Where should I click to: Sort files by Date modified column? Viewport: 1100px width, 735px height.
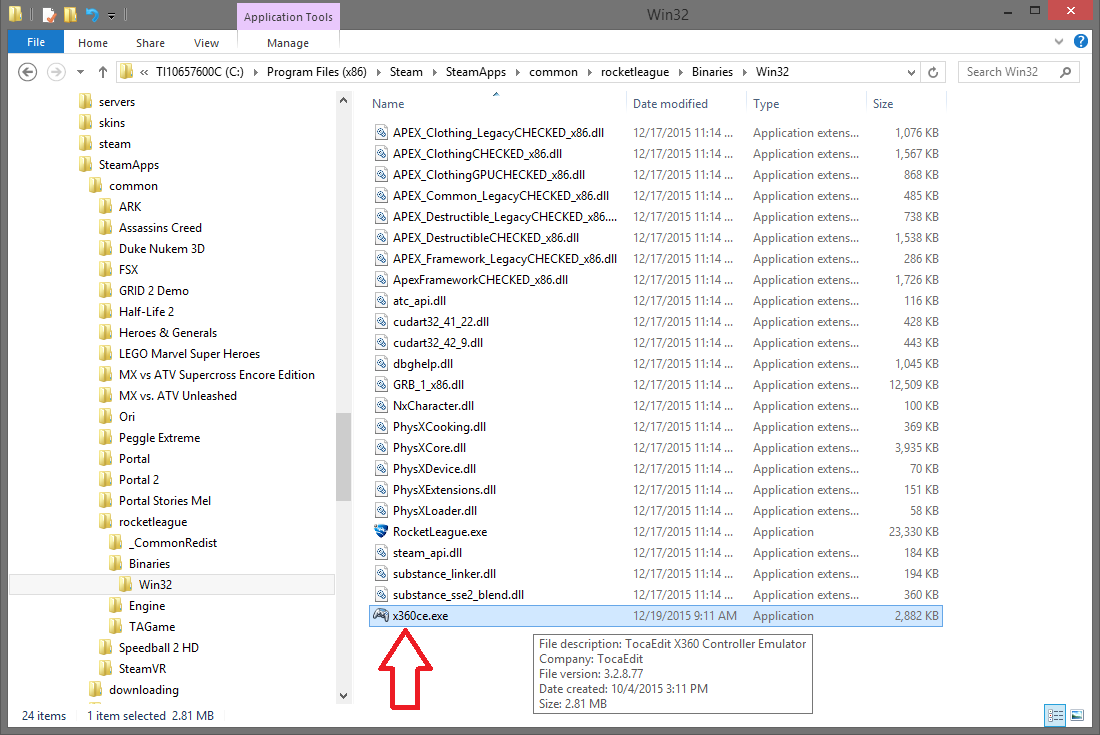tap(670, 104)
